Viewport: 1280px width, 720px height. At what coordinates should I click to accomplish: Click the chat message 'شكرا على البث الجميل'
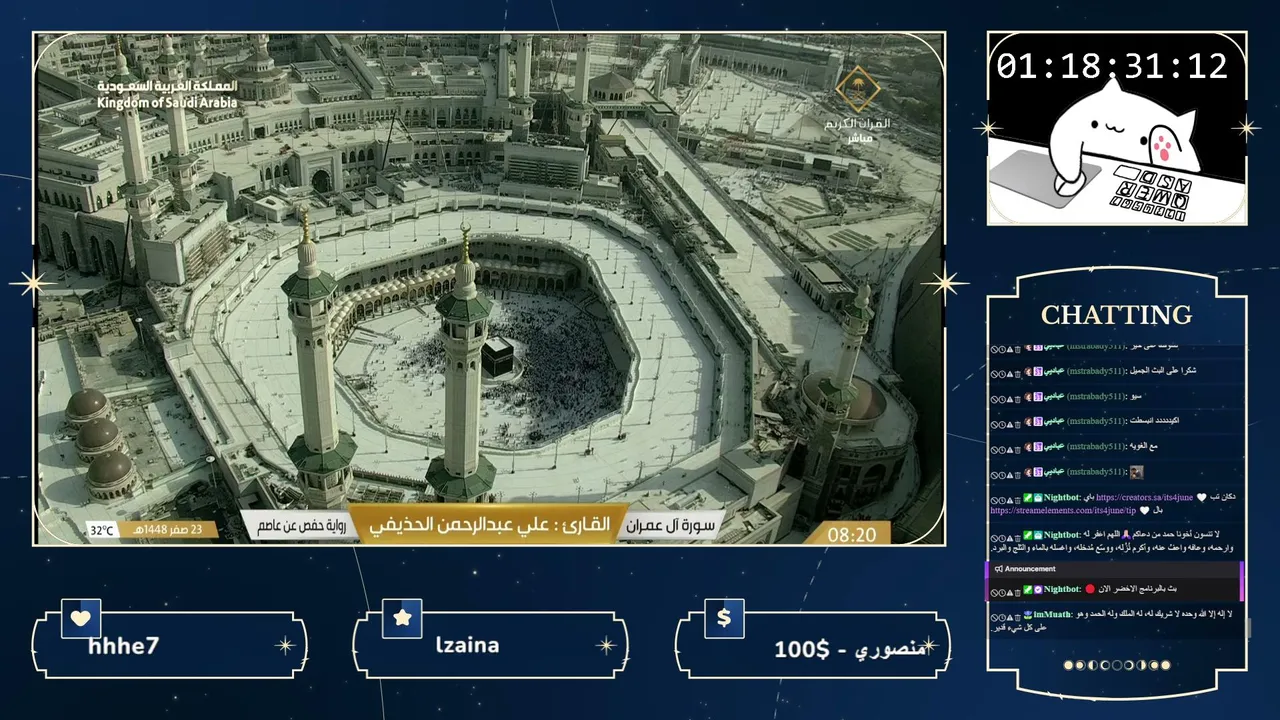[x=1161, y=371]
